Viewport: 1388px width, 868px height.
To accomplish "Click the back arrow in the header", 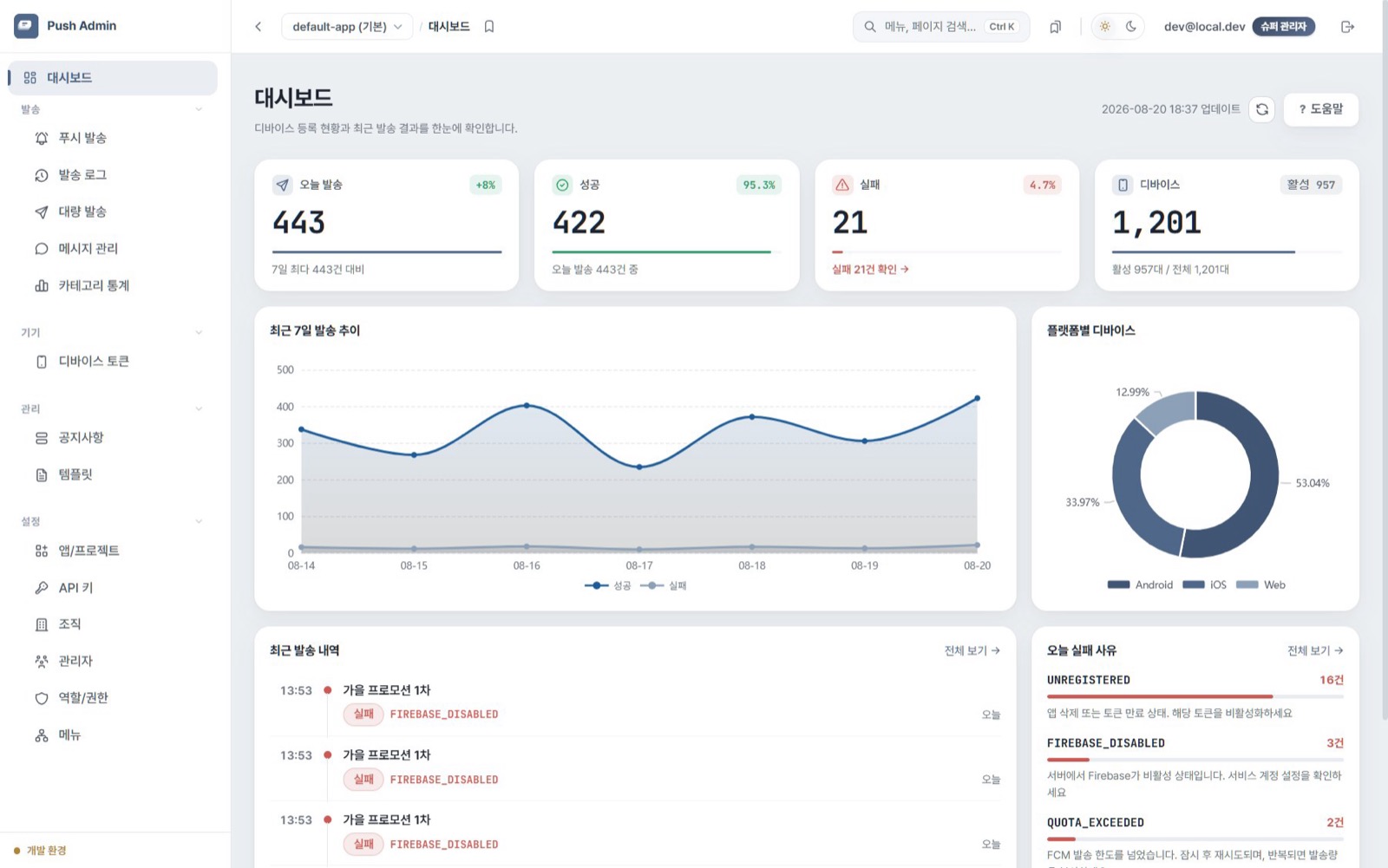I will 259,27.
